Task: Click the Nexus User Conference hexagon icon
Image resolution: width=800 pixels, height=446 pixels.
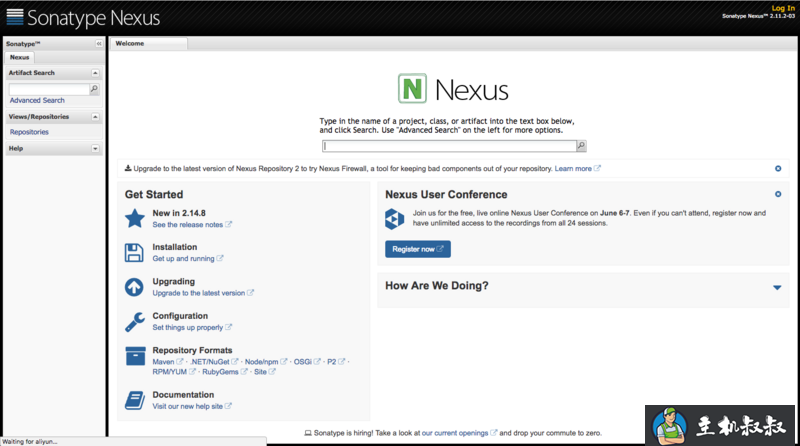Action: pyautogui.click(x=394, y=219)
